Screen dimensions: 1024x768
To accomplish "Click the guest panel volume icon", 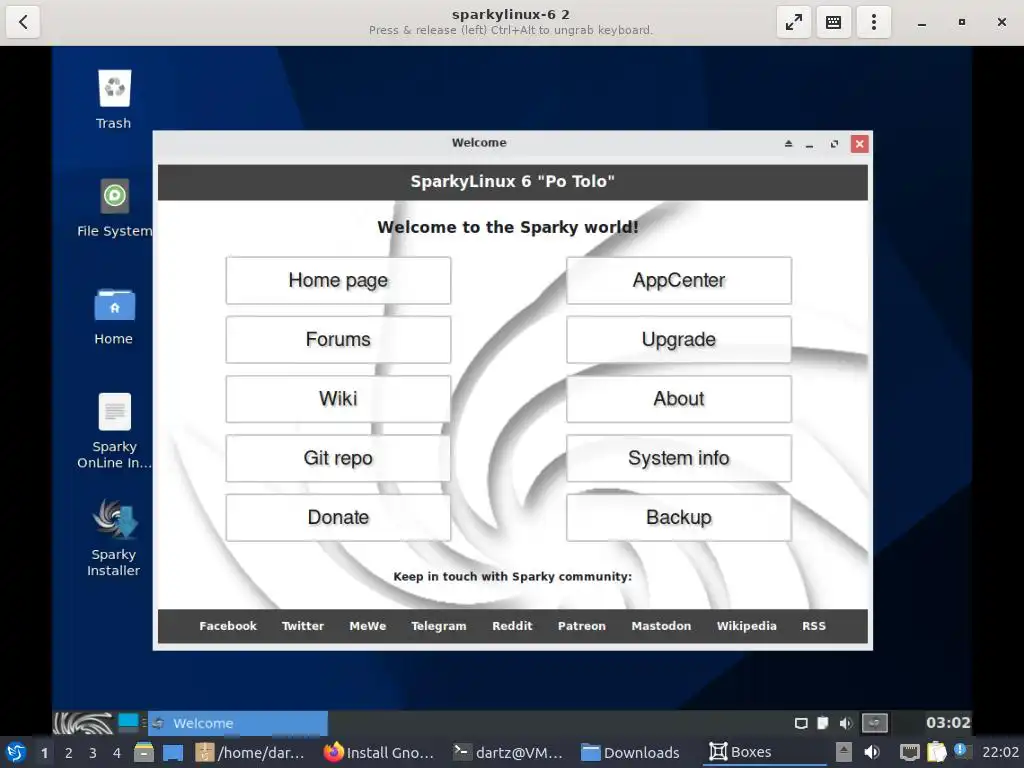I will pyautogui.click(x=846, y=723).
